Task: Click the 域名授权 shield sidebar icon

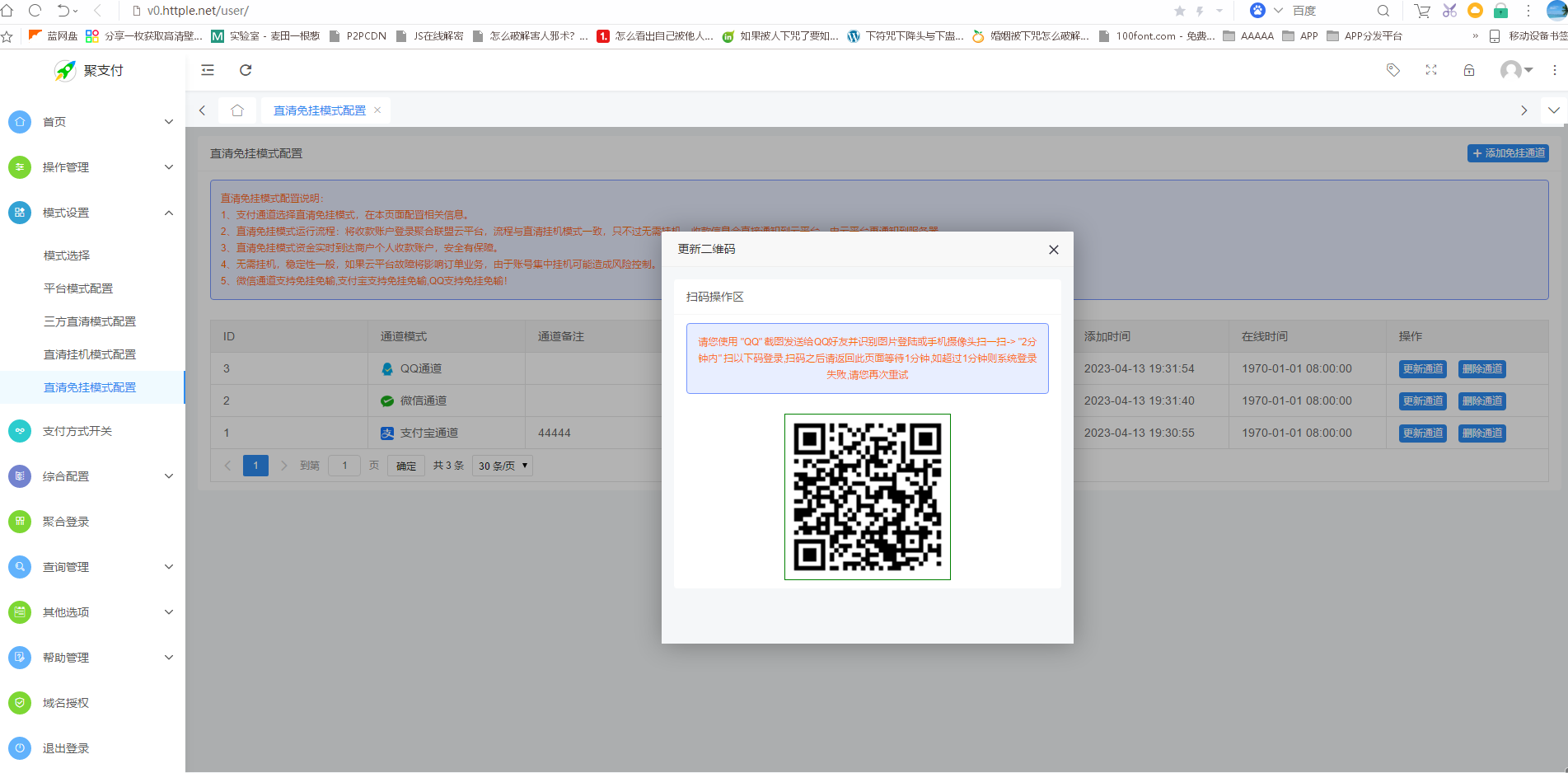Action: click(20, 703)
